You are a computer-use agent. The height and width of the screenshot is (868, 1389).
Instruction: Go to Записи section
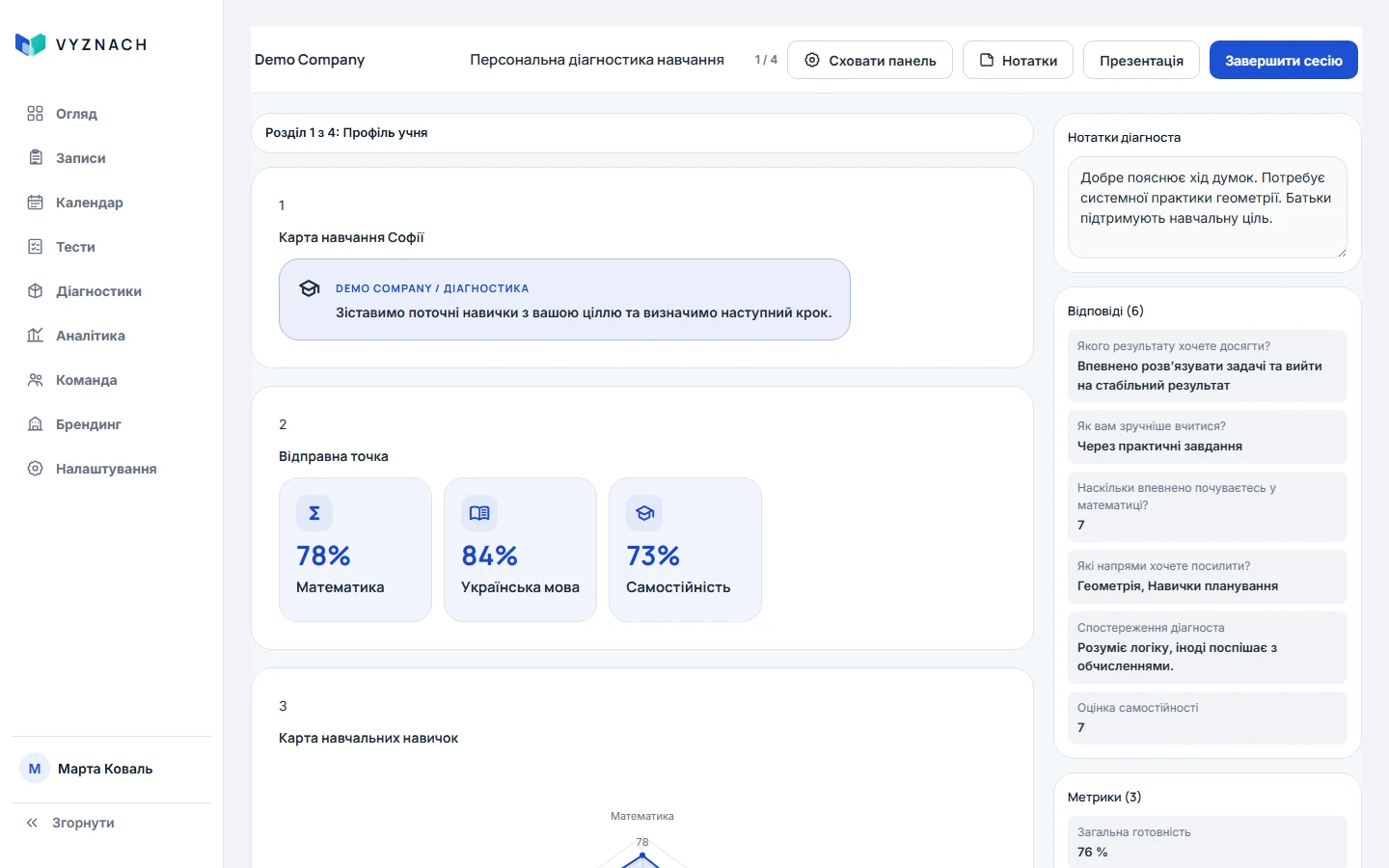pos(112,158)
